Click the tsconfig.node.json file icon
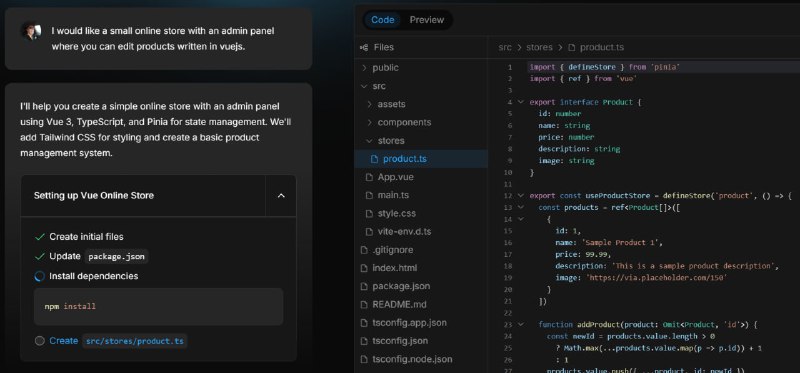 [364, 359]
